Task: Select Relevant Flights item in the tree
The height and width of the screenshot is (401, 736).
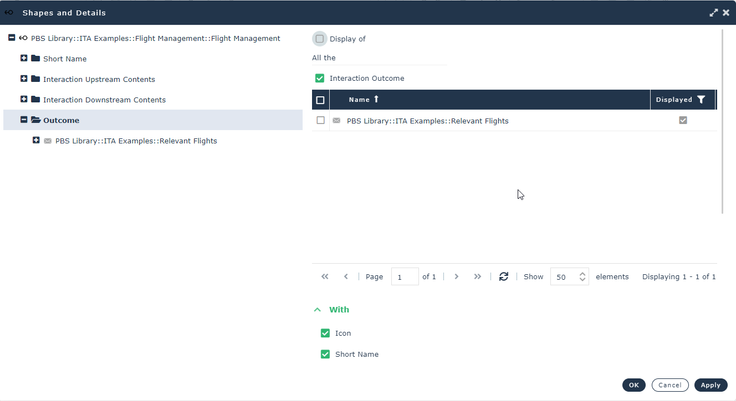Action: 136,141
